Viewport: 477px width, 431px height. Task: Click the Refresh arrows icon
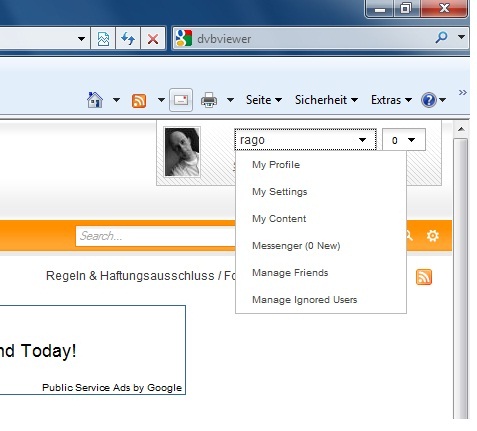pyautogui.click(x=128, y=39)
